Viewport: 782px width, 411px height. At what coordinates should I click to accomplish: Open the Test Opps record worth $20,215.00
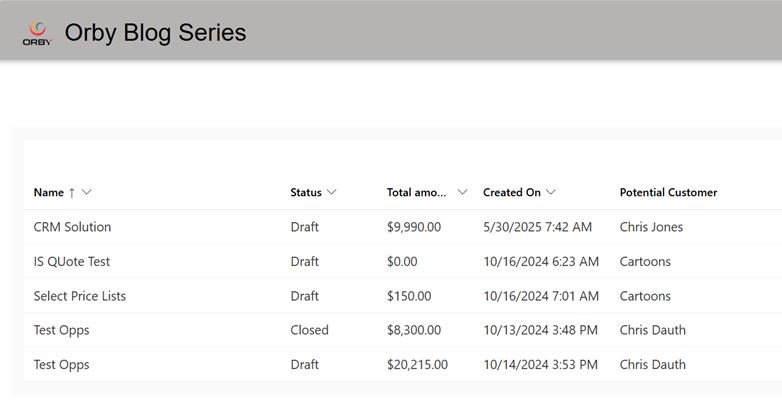tap(61, 365)
